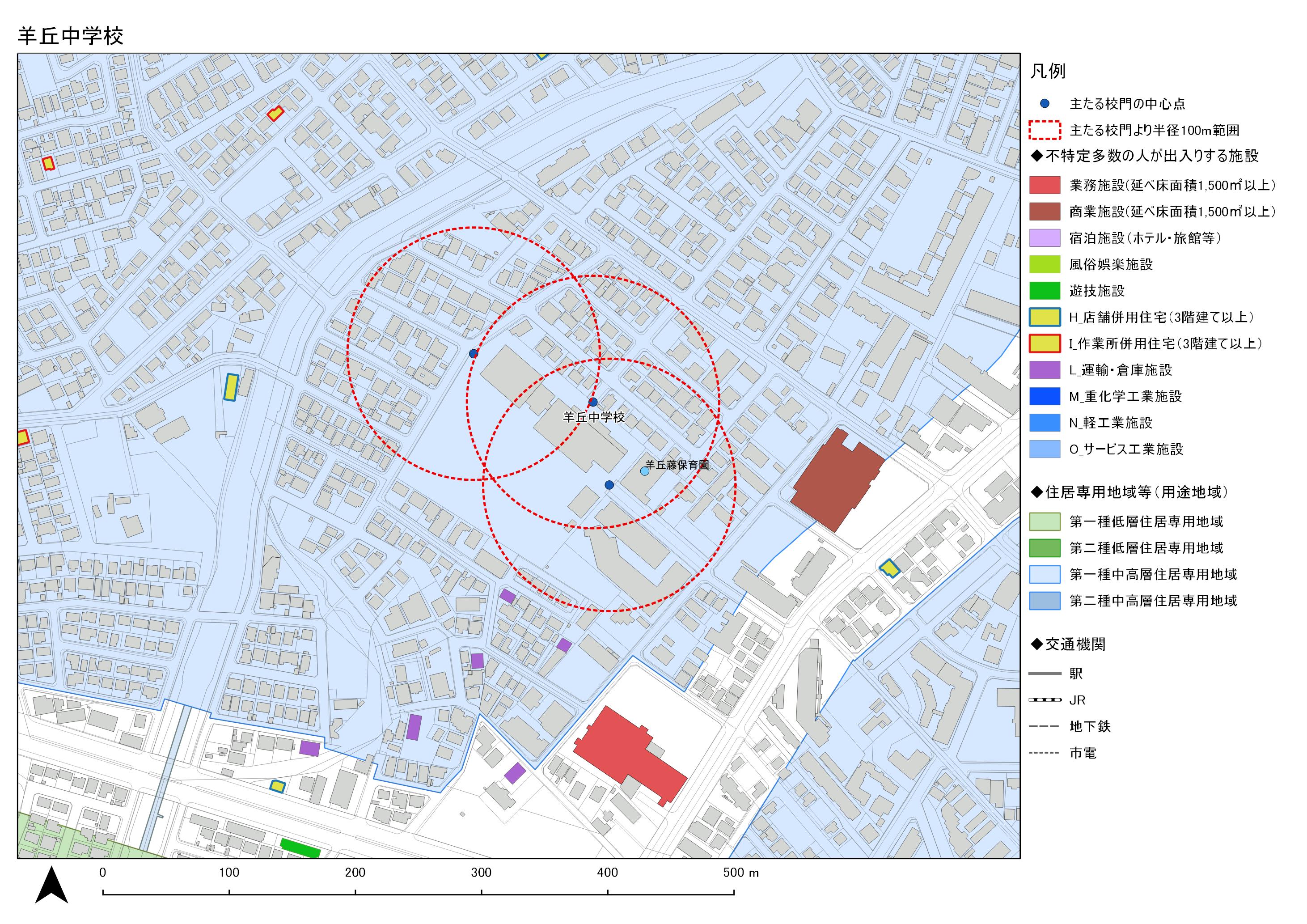Click the 主たる校門の中心点 legend label
This screenshot has height=924, width=1307.
tap(1127, 104)
